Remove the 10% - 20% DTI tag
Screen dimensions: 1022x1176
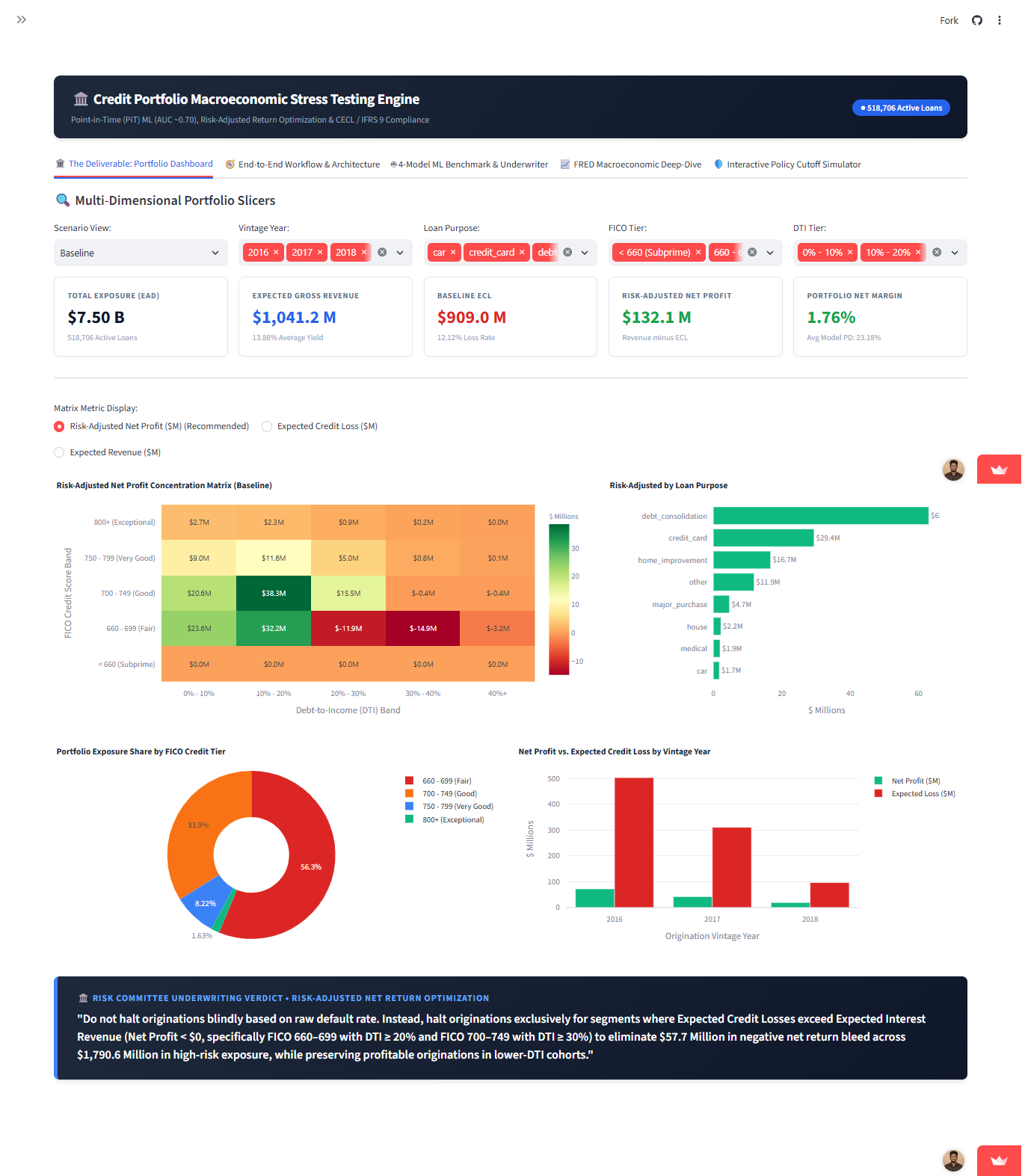point(918,253)
